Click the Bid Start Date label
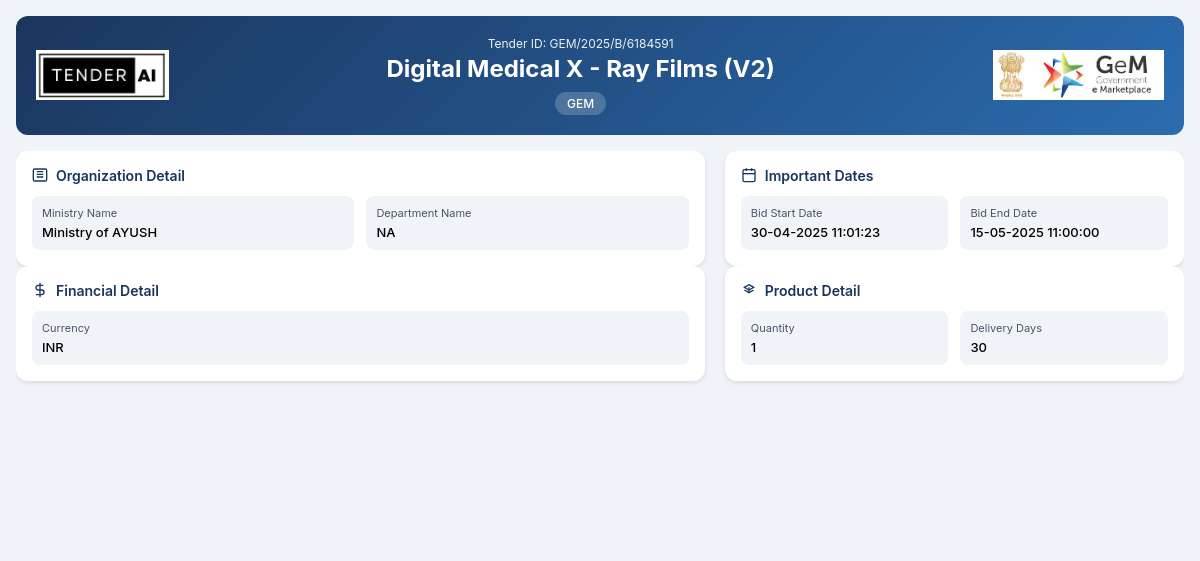1200x561 pixels. pyautogui.click(x=786, y=213)
